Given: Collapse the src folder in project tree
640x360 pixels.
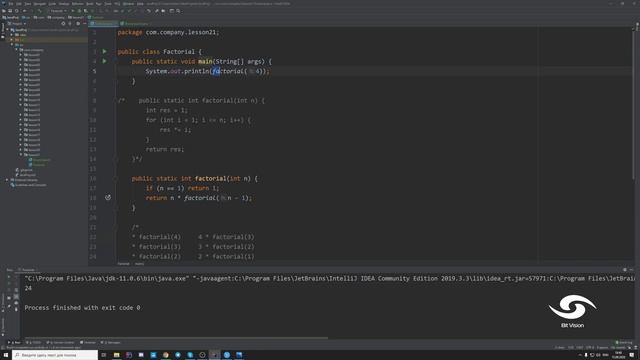Looking at the screenshot, I should pyautogui.click(x=12, y=45).
